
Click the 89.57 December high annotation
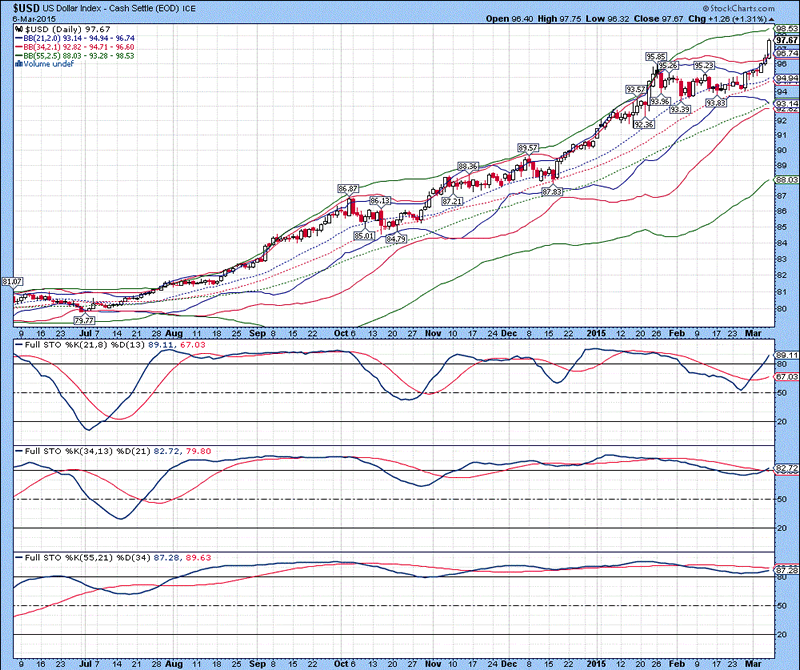[527, 147]
